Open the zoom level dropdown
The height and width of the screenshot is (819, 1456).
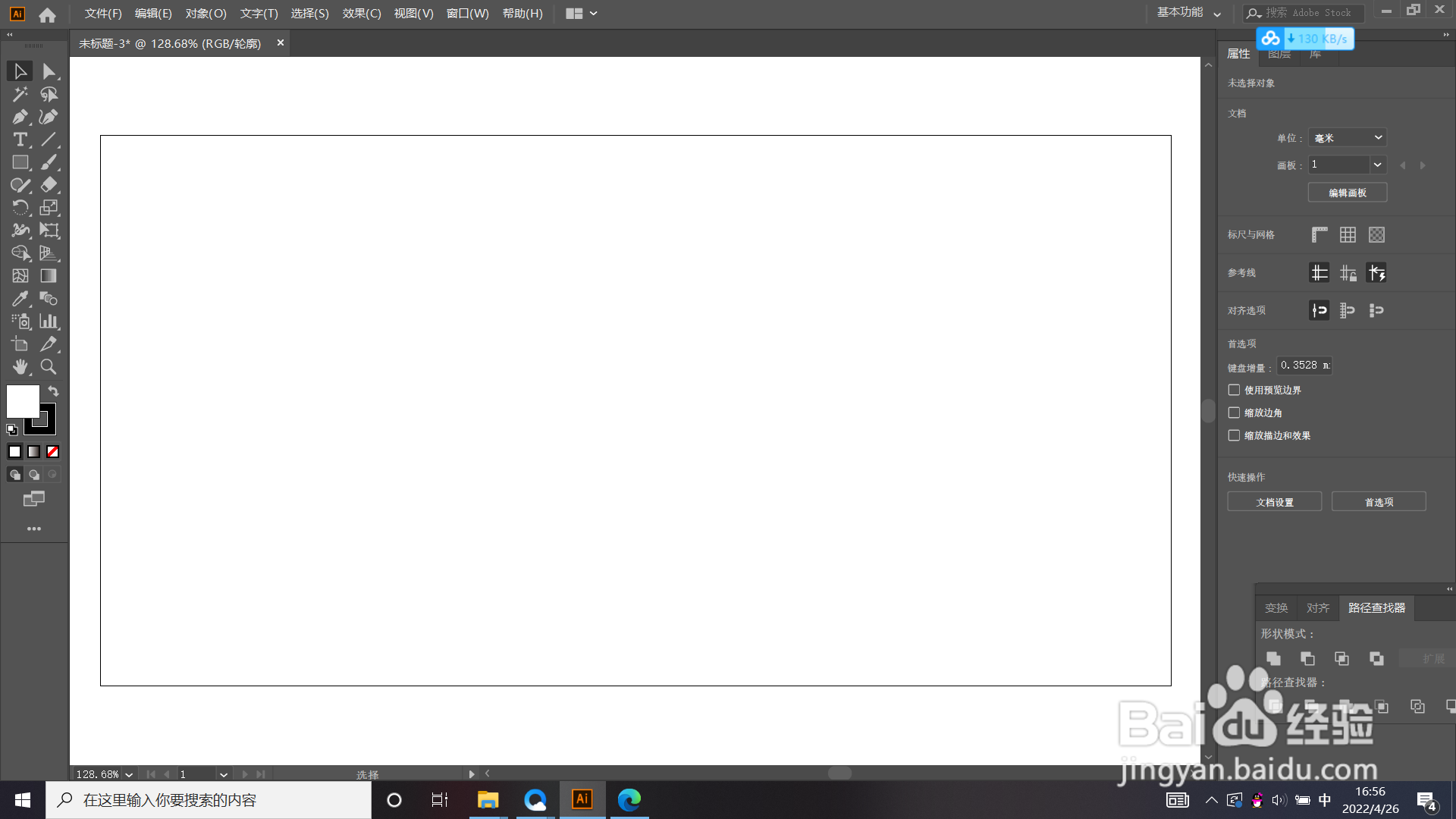pos(129,774)
